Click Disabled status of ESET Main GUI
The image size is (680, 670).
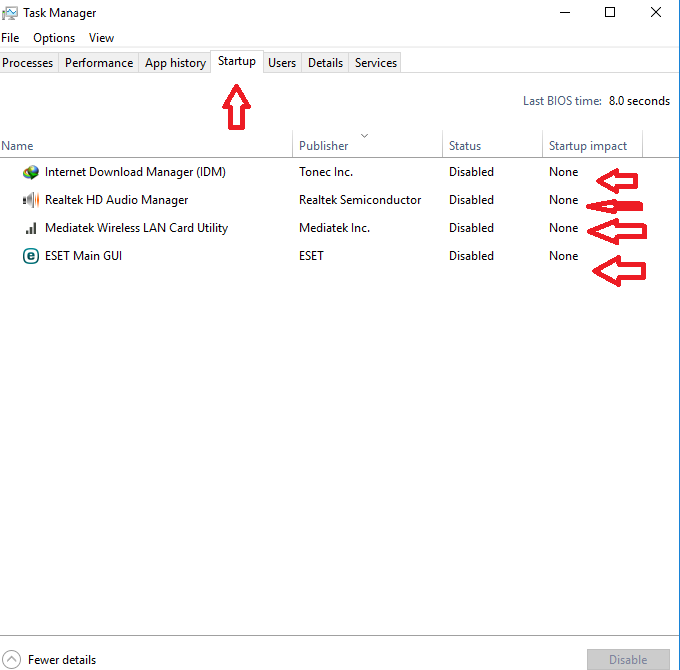click(471, 256)
